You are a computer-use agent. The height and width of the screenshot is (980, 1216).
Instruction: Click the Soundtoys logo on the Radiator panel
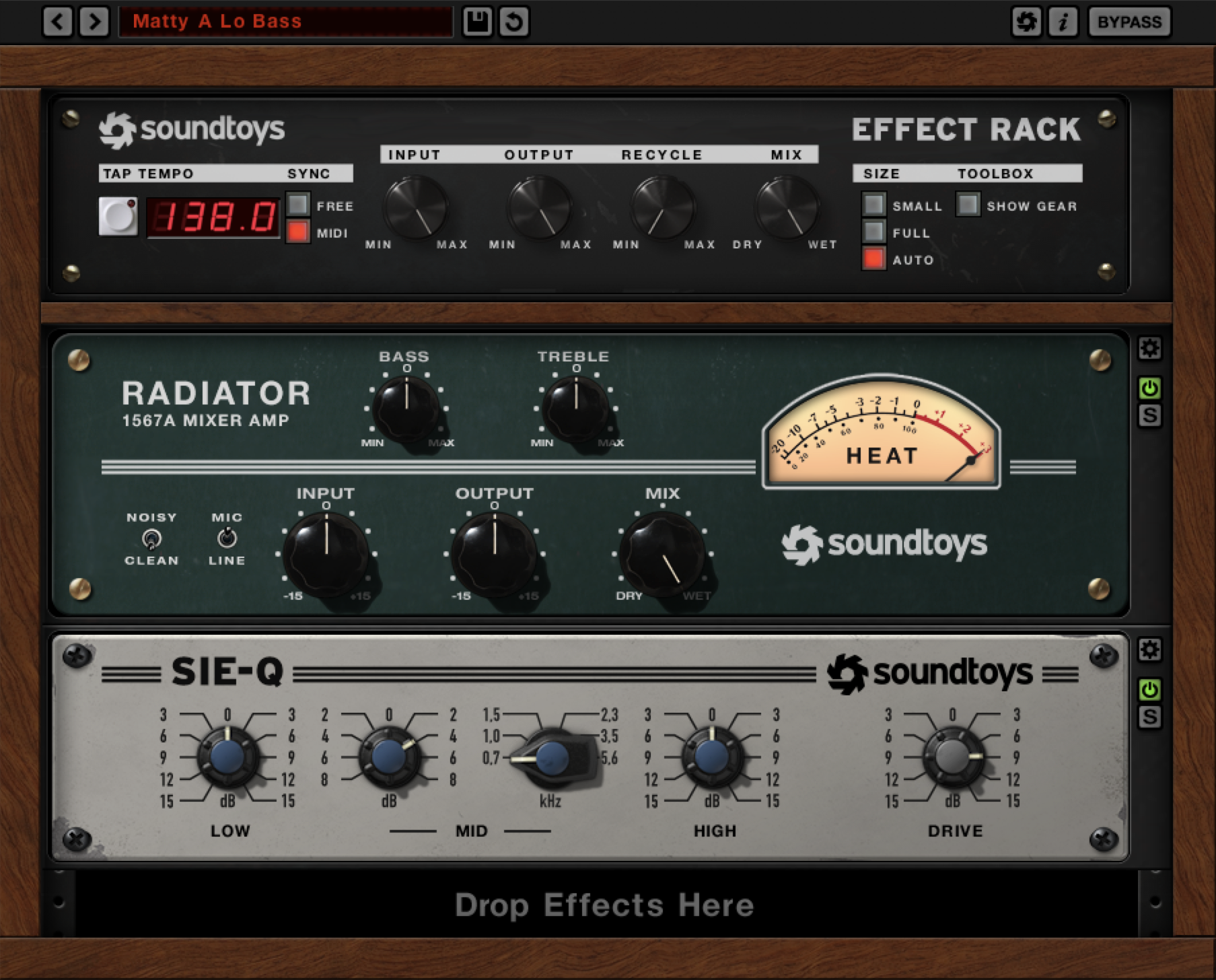pyautogui.click(x=884, y=544)
